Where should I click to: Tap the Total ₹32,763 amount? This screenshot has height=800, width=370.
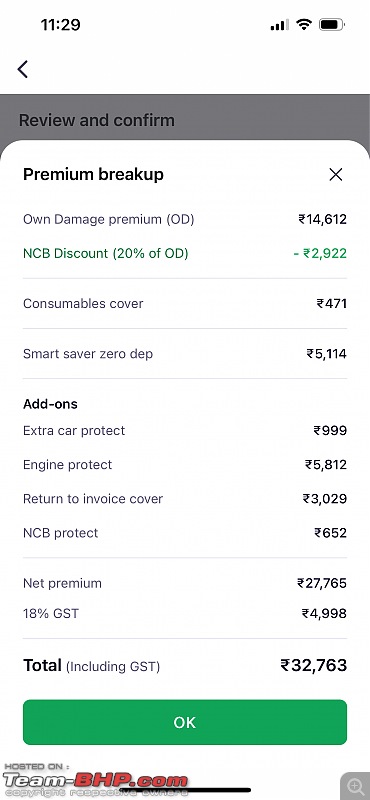click(313, 665)
